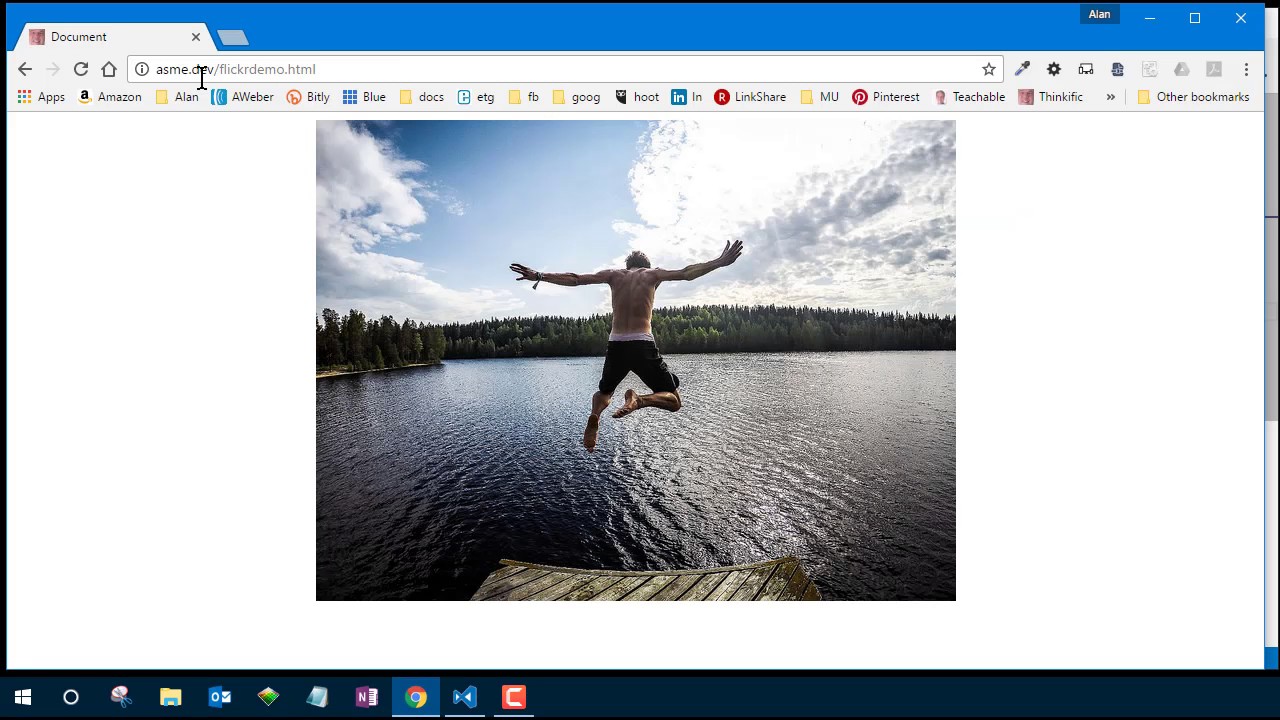Open the Bitly bookmark
Screen dimensions: 1280x720
click(x=308, y=97)
